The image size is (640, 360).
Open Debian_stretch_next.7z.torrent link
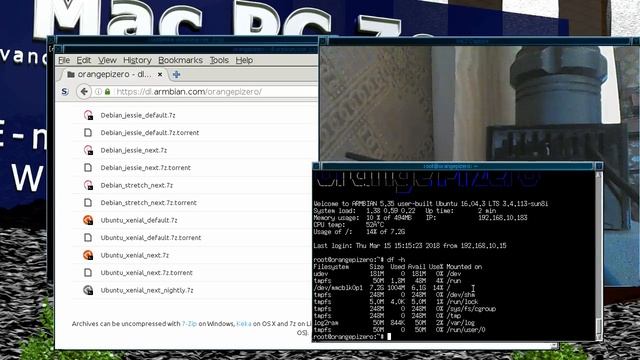tap(149, 203)
